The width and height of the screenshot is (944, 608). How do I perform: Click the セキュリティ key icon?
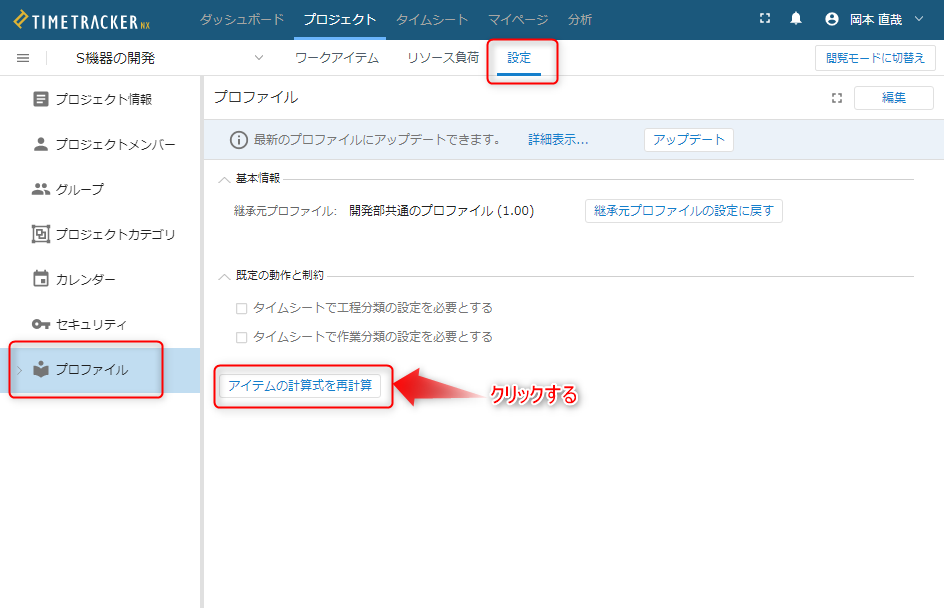[40, 324]
